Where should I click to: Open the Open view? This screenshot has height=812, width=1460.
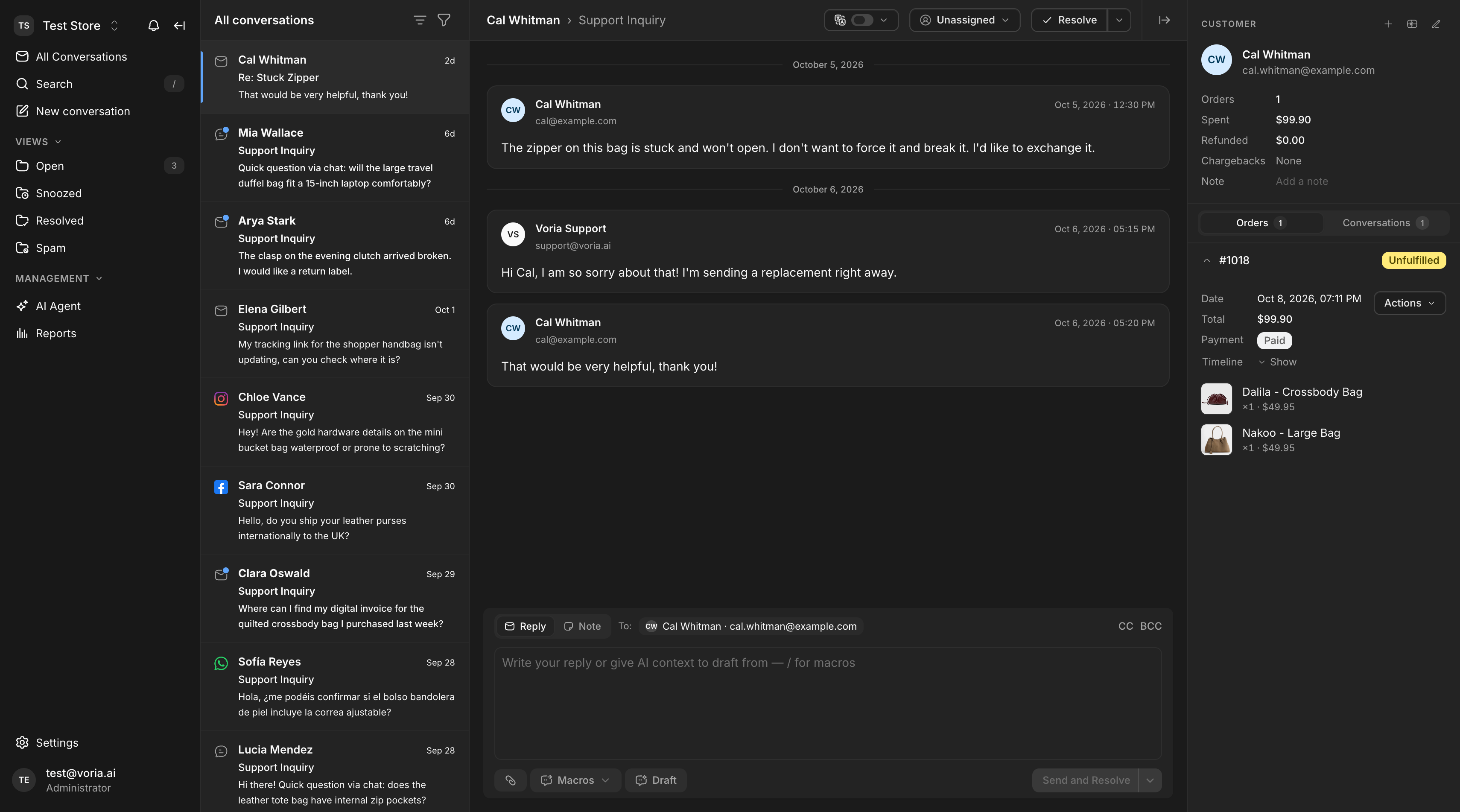[x=100, y=166]
